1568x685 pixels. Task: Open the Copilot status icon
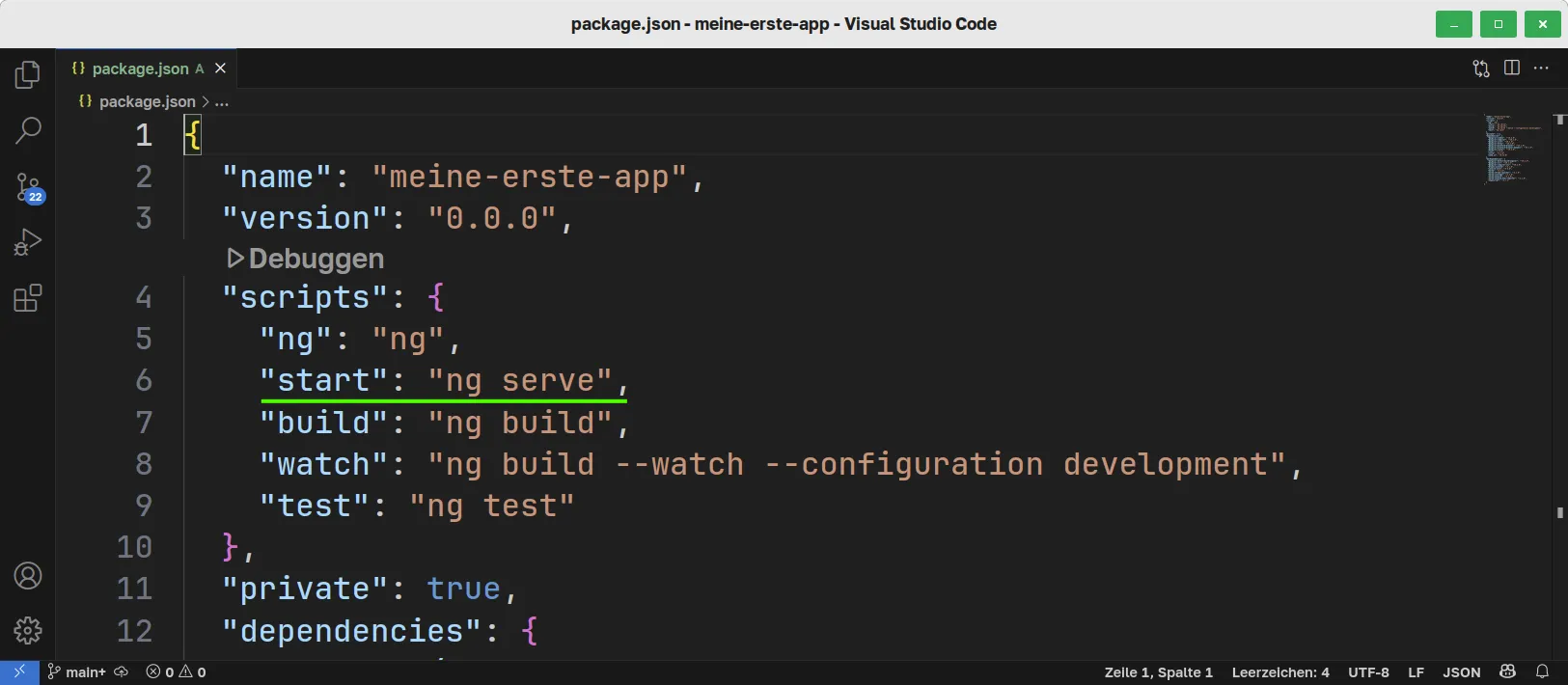(x=1508, y=671)
